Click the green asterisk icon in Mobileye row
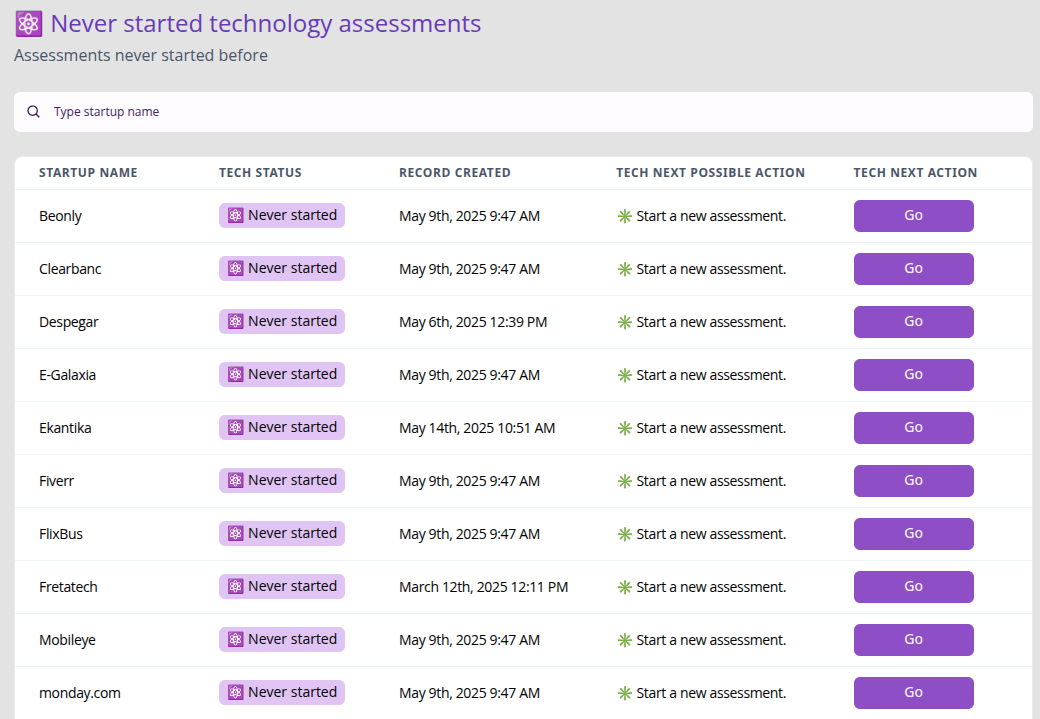Screen dimensions: 1040x719 [x=624, y=641]
